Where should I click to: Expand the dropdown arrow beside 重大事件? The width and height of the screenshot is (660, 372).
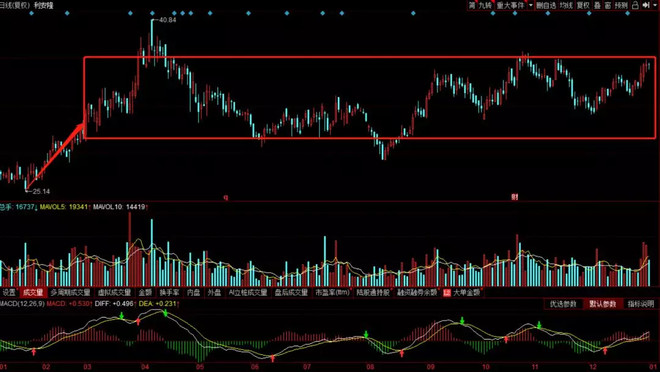click(x=531, y=5)
